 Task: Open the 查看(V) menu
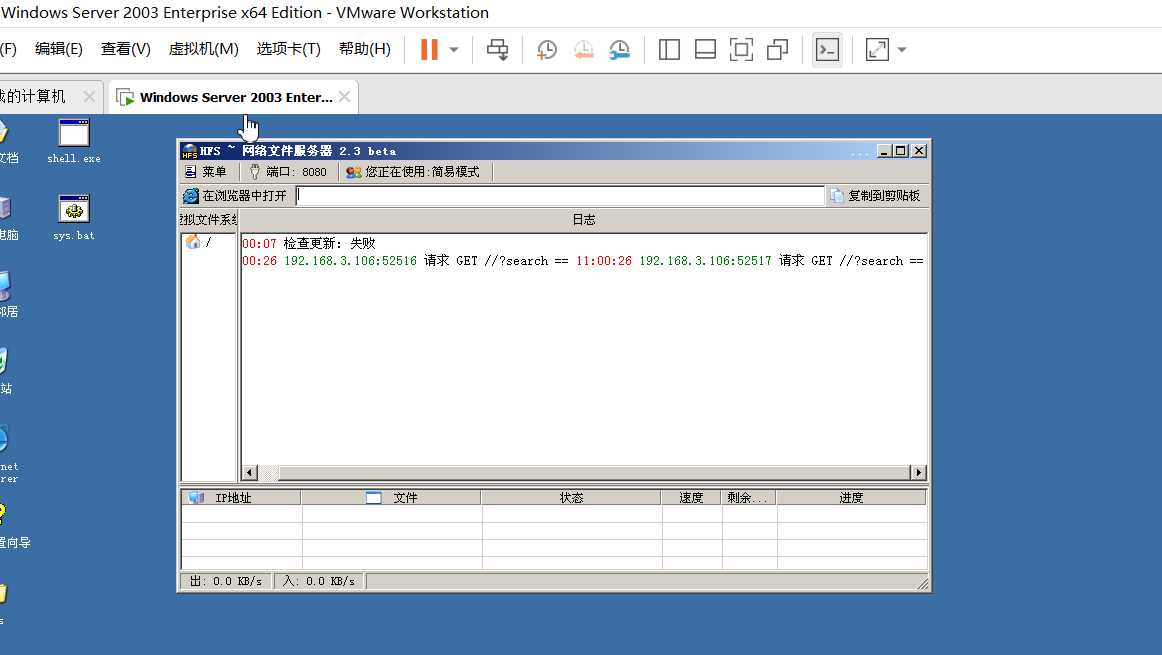click(125, 49)
